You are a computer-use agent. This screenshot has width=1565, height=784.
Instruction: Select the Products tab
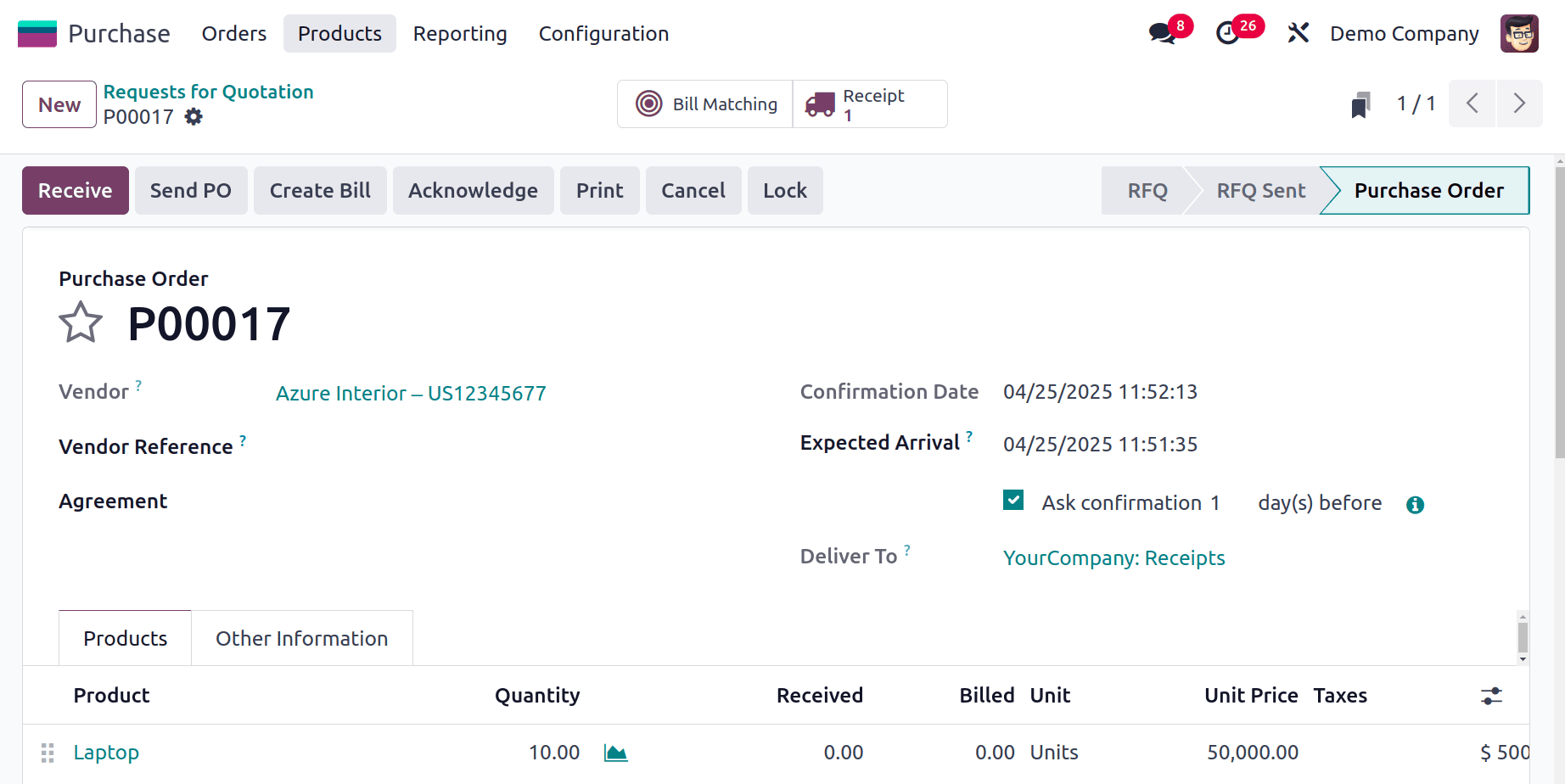tap(126, 638)
